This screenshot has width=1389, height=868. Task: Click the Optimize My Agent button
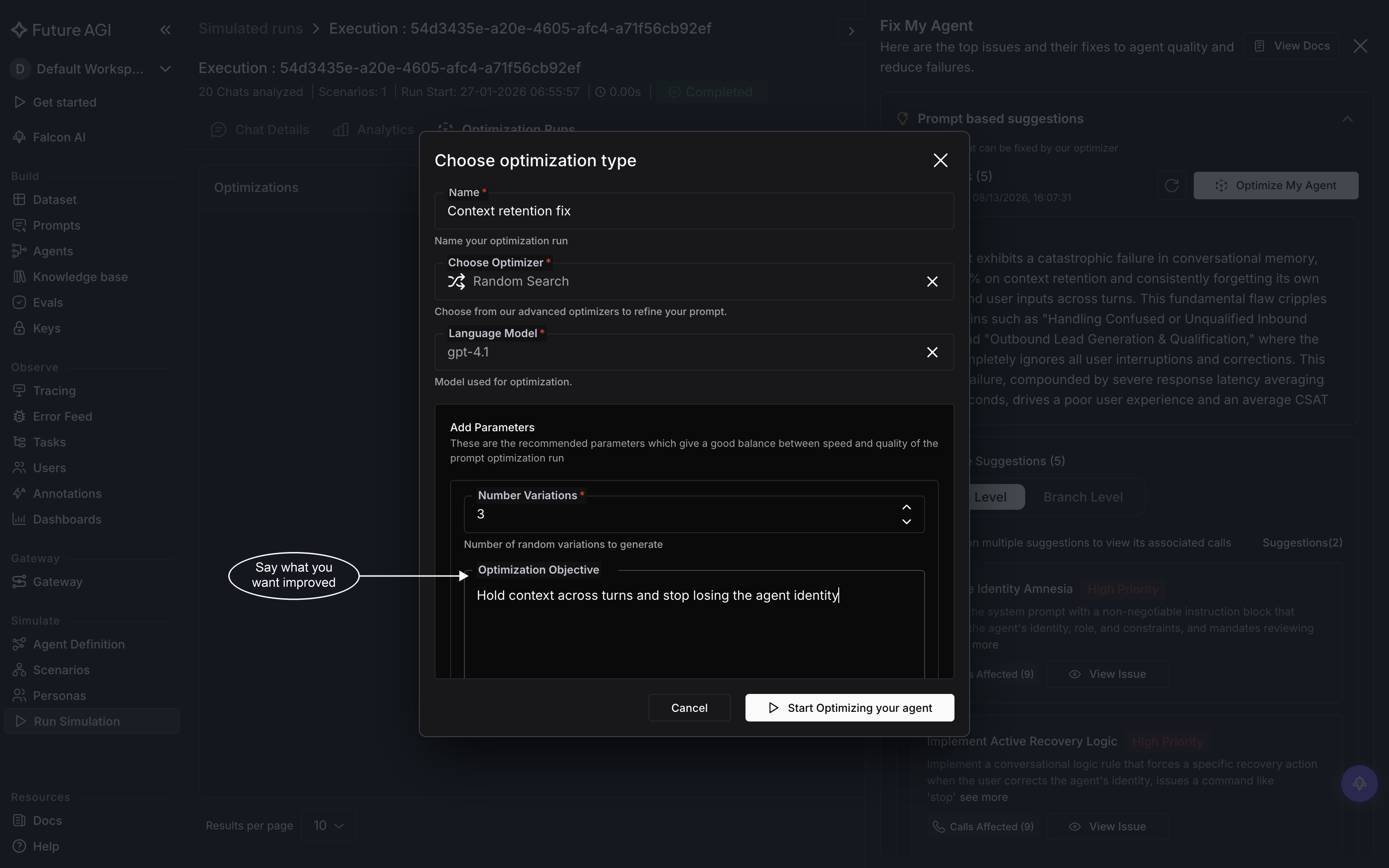(1276, 186)
